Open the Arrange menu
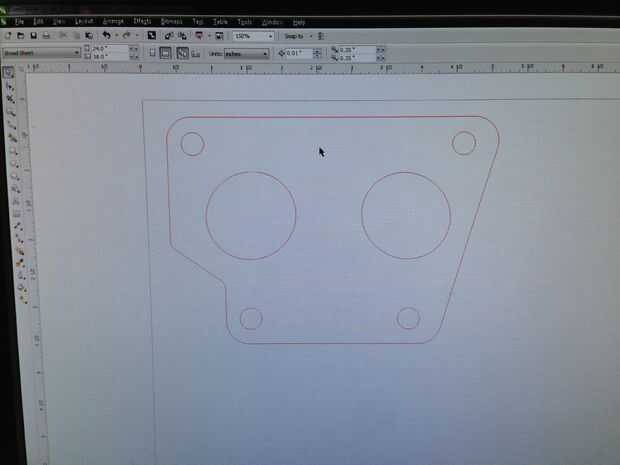The image size is (620, 465). (113, 21)
